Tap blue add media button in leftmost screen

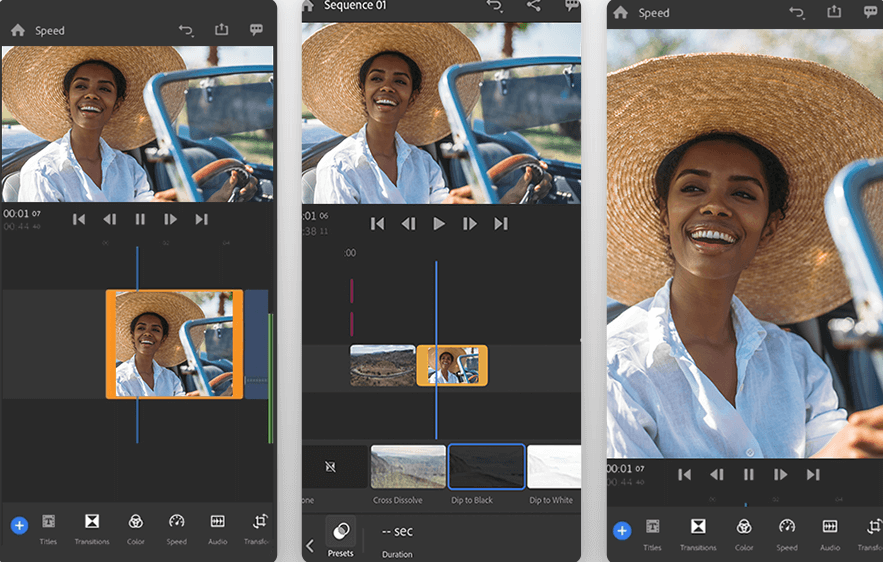click(19, 525)
